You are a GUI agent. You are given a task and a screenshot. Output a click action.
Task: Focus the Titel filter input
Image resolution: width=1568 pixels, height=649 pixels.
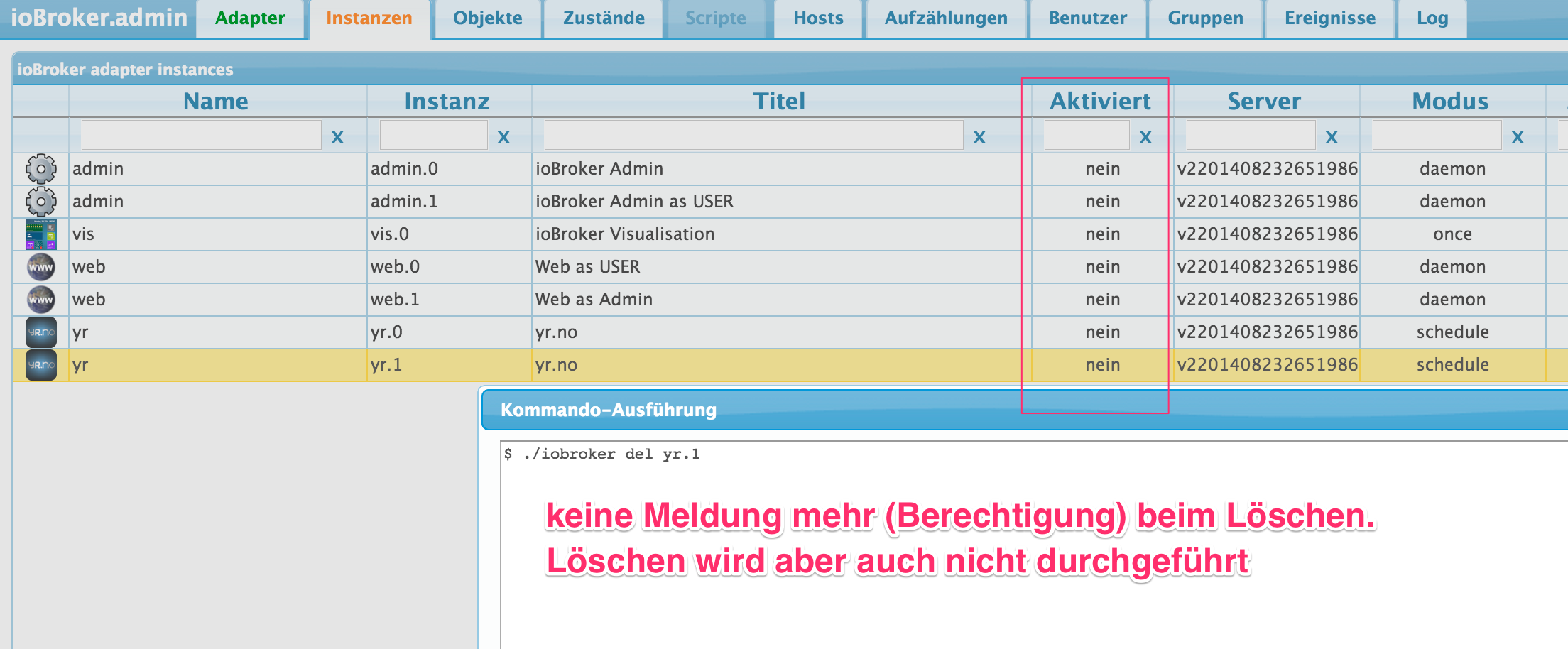point(754,135)
